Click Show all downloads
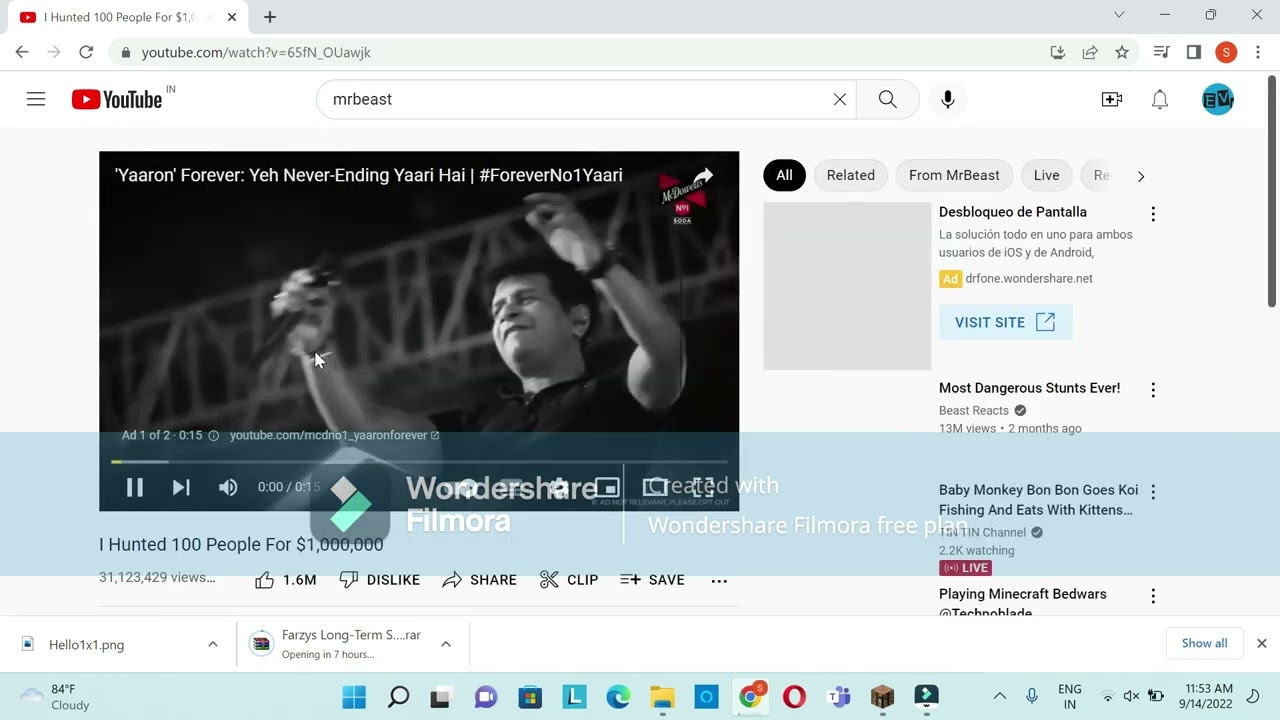 pyautogui.click(x=1204, y=643)
